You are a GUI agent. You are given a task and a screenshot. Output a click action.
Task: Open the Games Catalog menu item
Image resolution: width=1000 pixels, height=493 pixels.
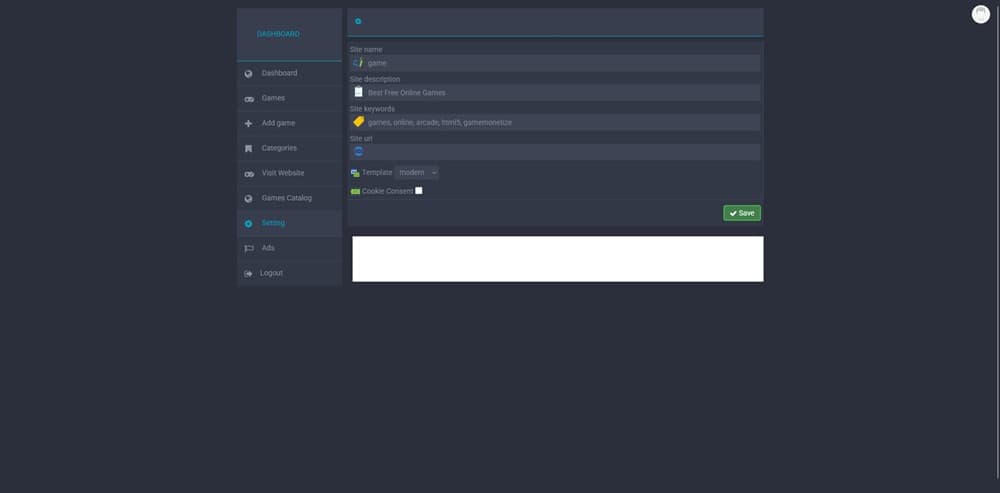286,198
